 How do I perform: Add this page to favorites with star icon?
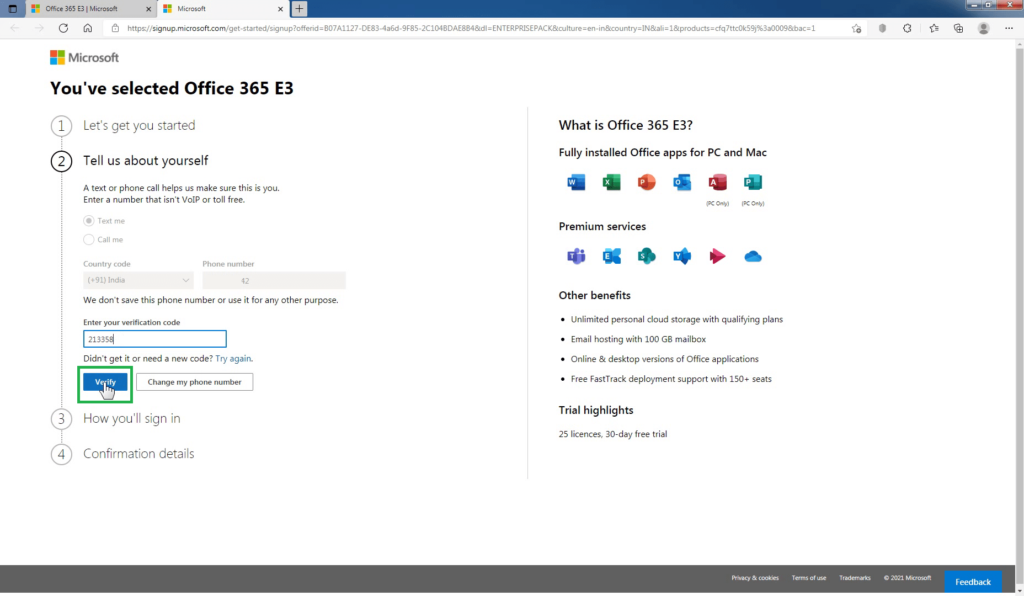[x=856, y=28]
